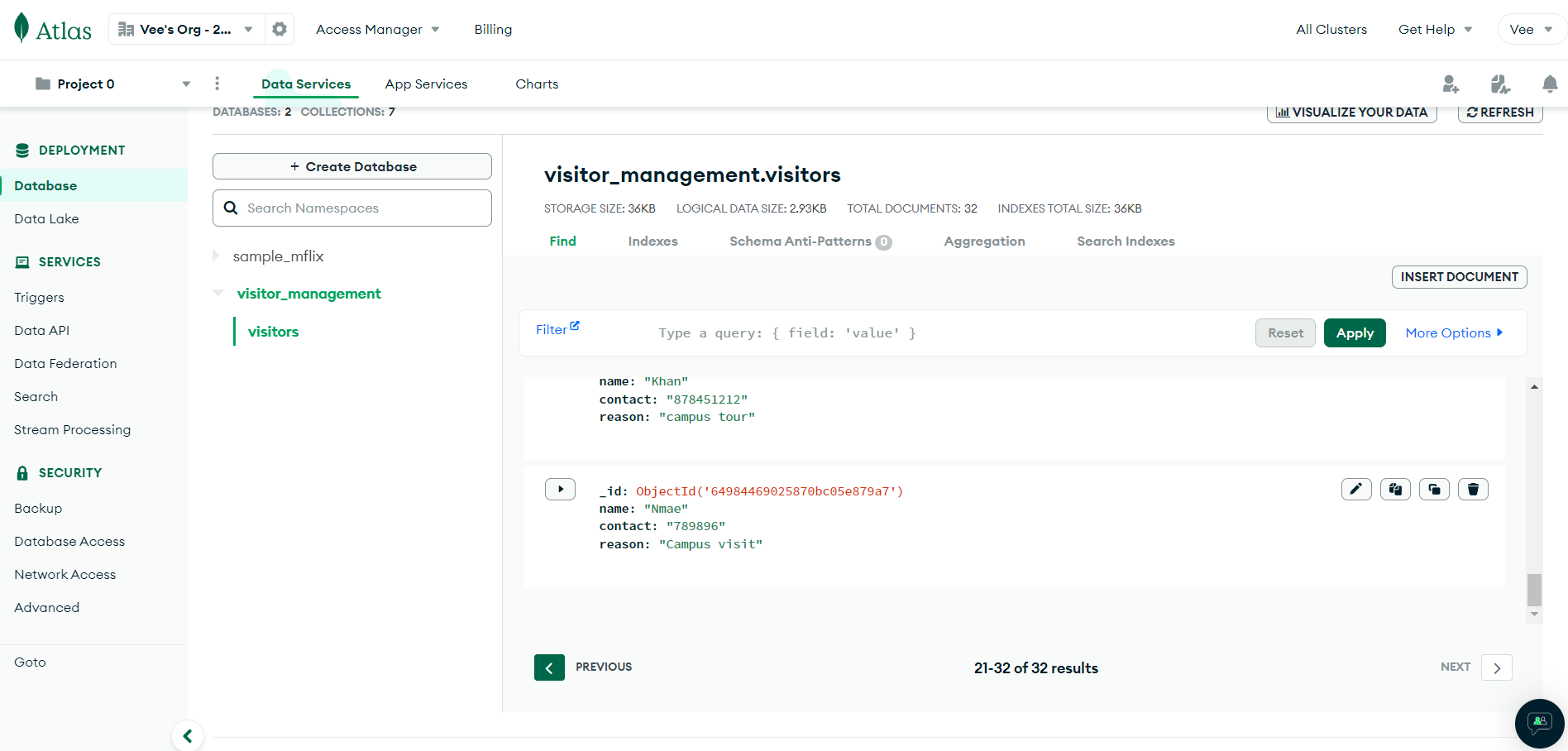Click the documents list scrollbar thumb
1568x751 pixels.
pos(1534,590)
